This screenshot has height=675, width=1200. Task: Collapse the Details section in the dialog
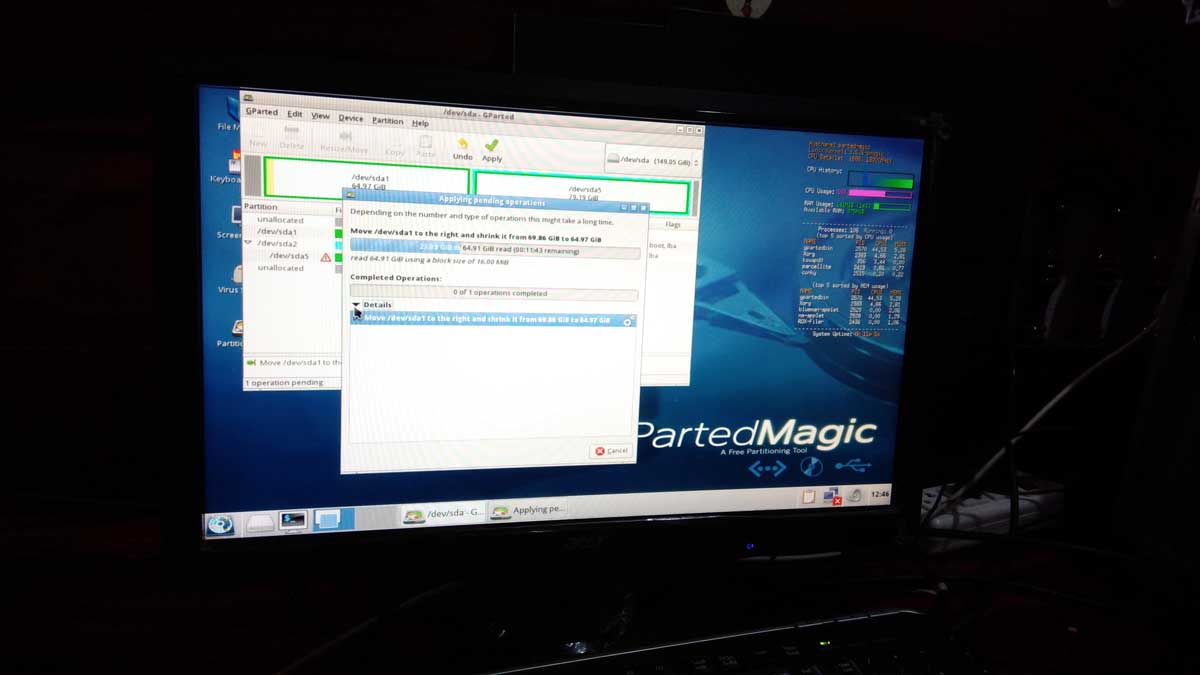pos(356,304)
